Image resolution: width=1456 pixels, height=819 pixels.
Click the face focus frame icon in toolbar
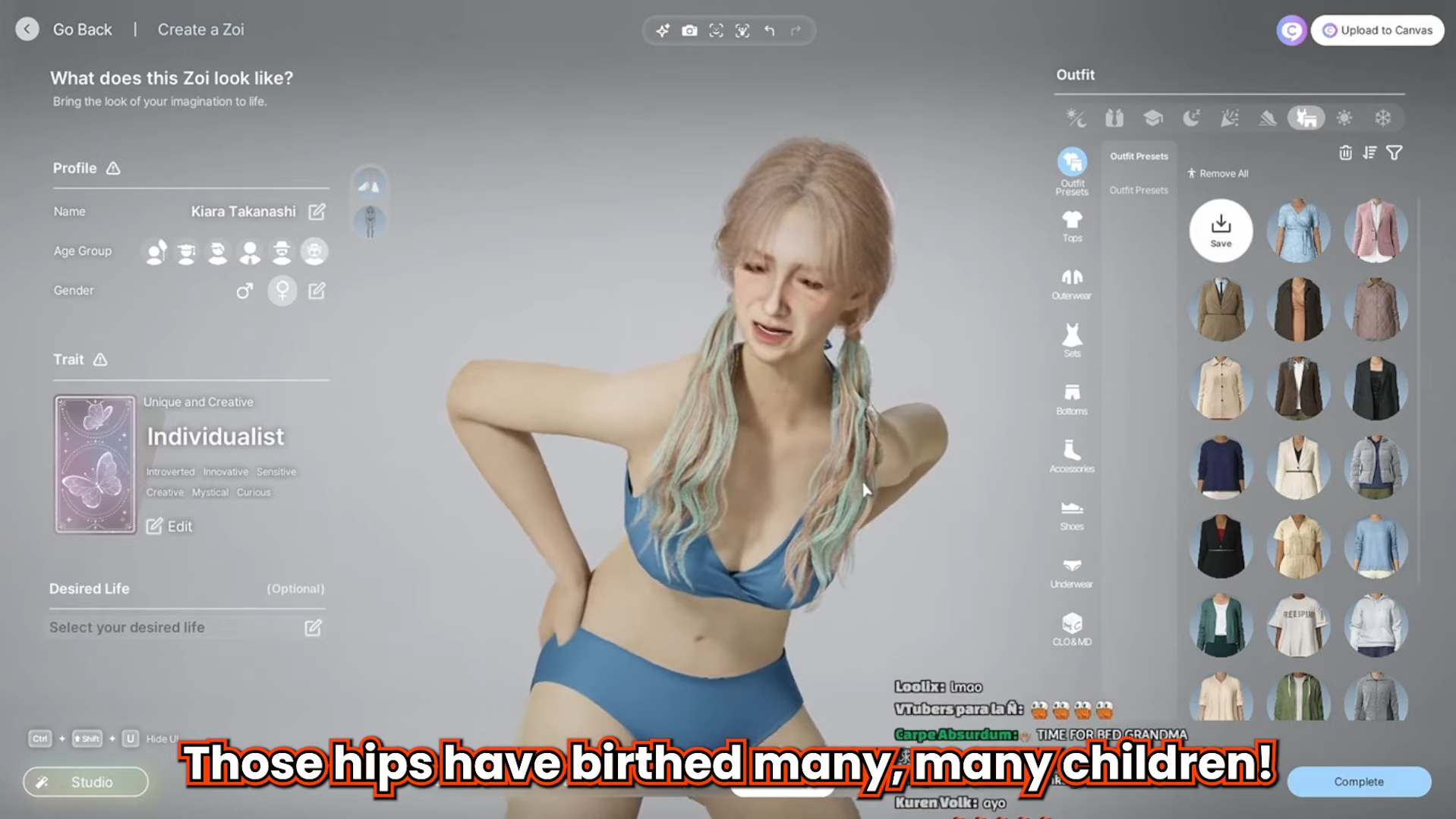click(716, 30)
